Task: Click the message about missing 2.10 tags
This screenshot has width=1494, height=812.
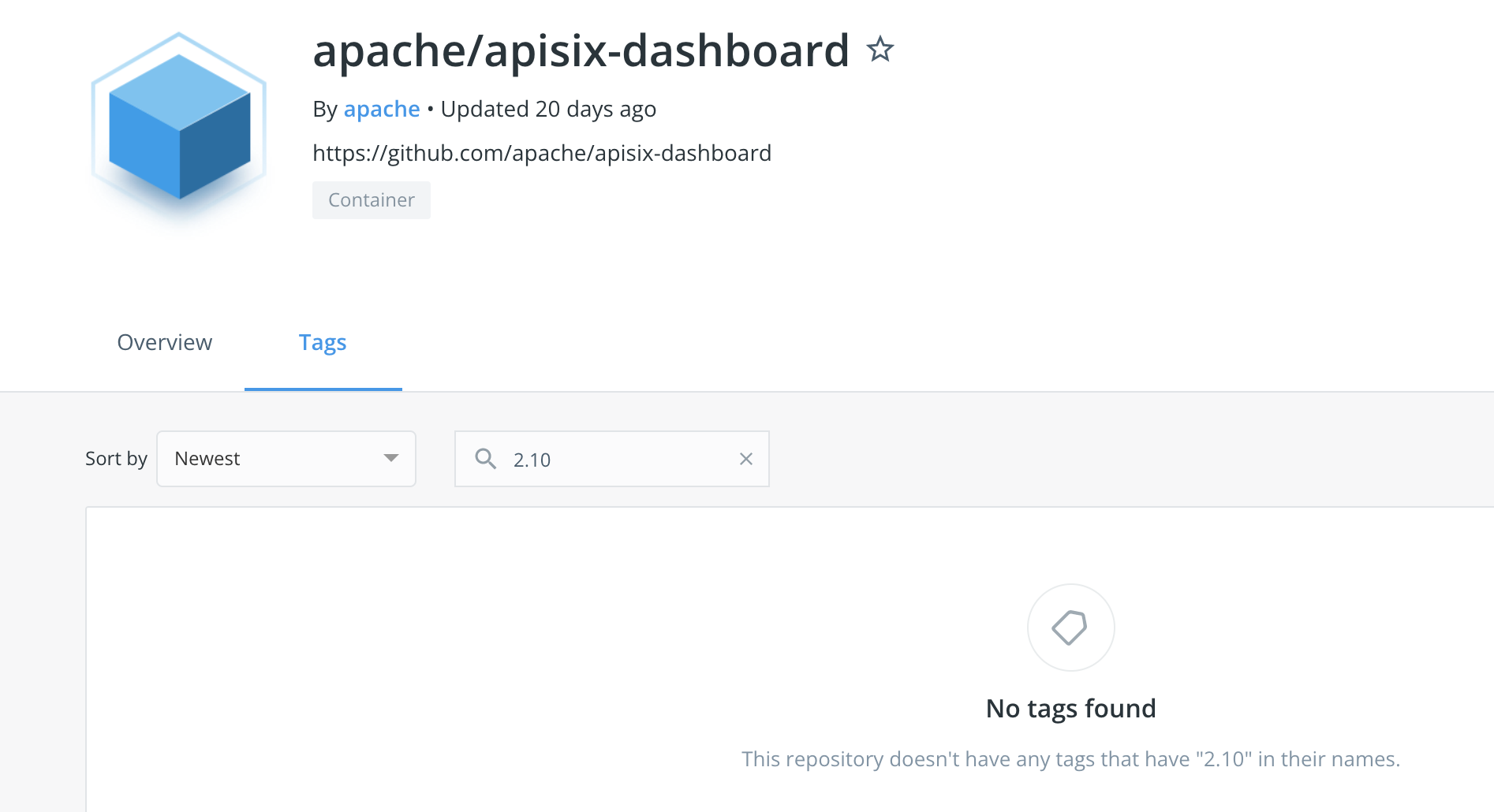Action: tap(1070, 759)
